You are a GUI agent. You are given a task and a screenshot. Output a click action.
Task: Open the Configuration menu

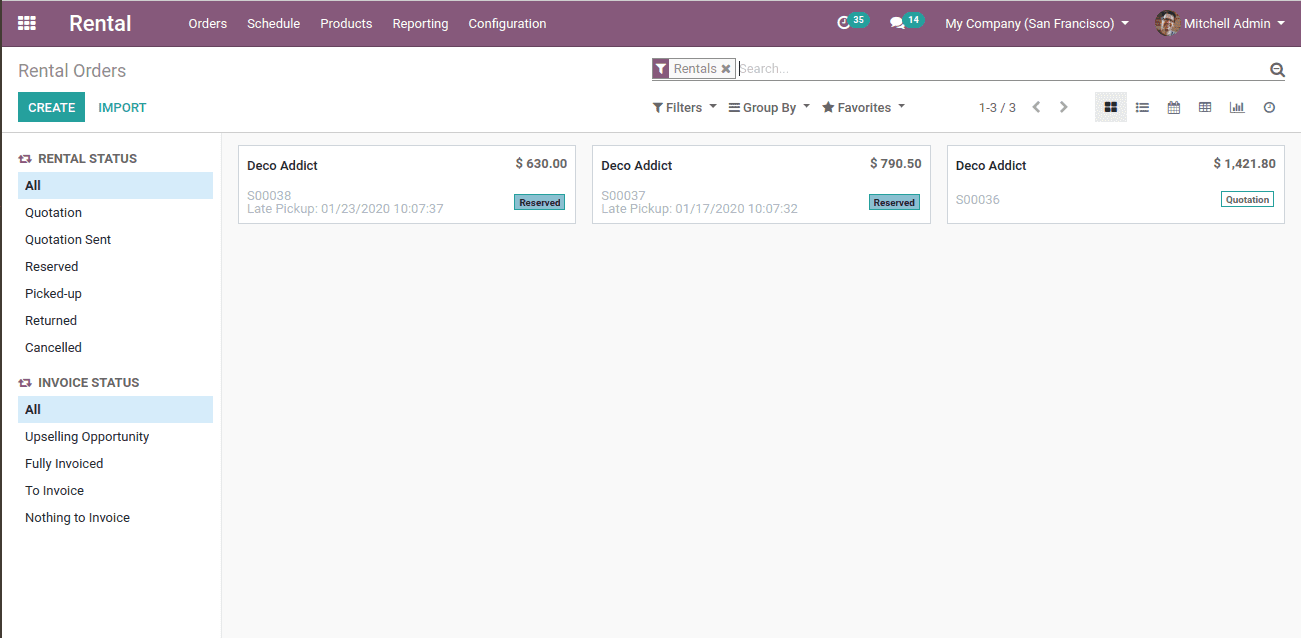[507, 23]
